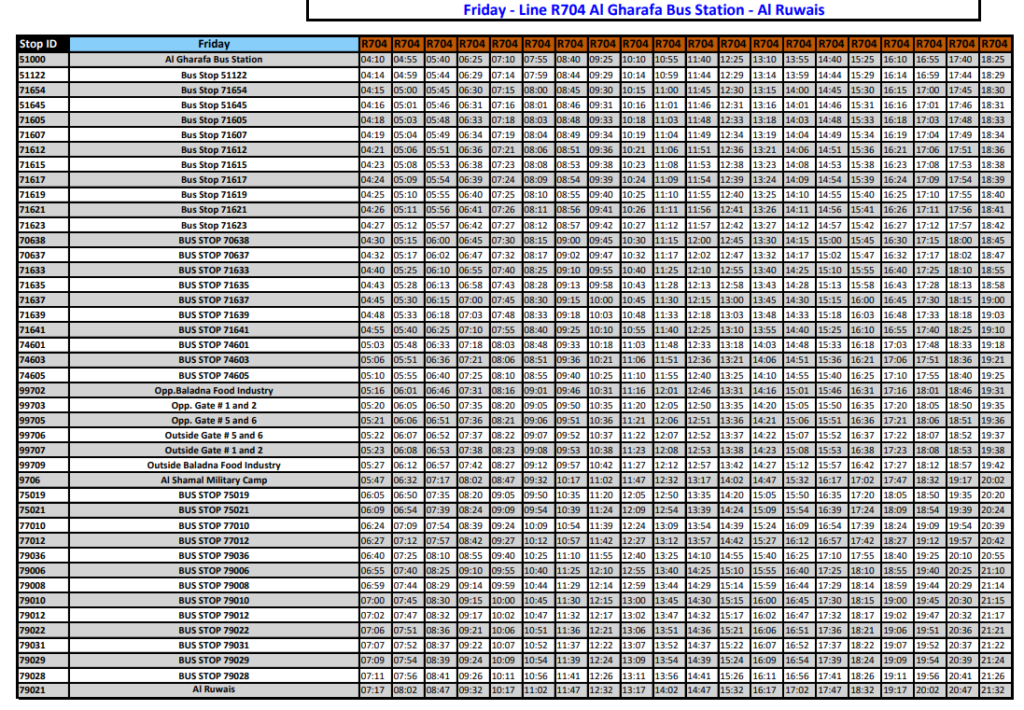Click the BUS STOP 70638 name cell

214,240
